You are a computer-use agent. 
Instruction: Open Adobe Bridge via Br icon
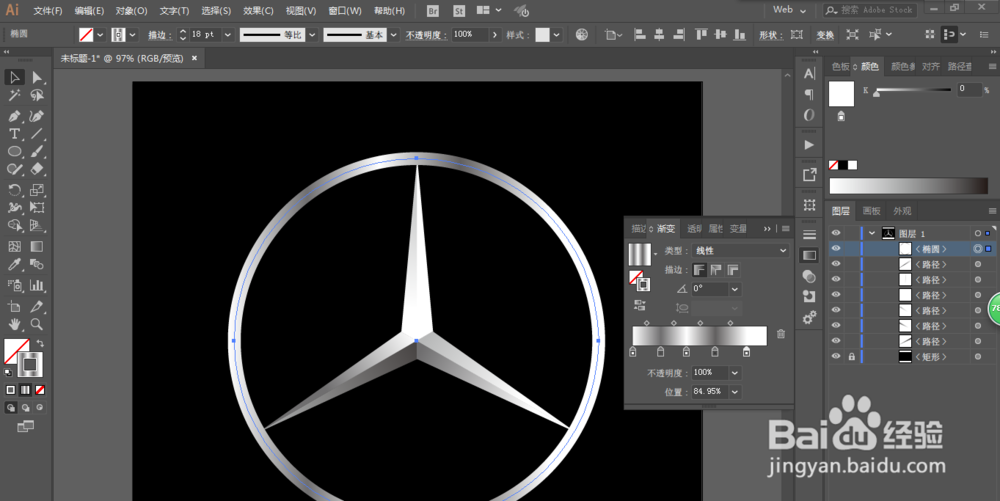pyautogui.click(x=432, y=11)
